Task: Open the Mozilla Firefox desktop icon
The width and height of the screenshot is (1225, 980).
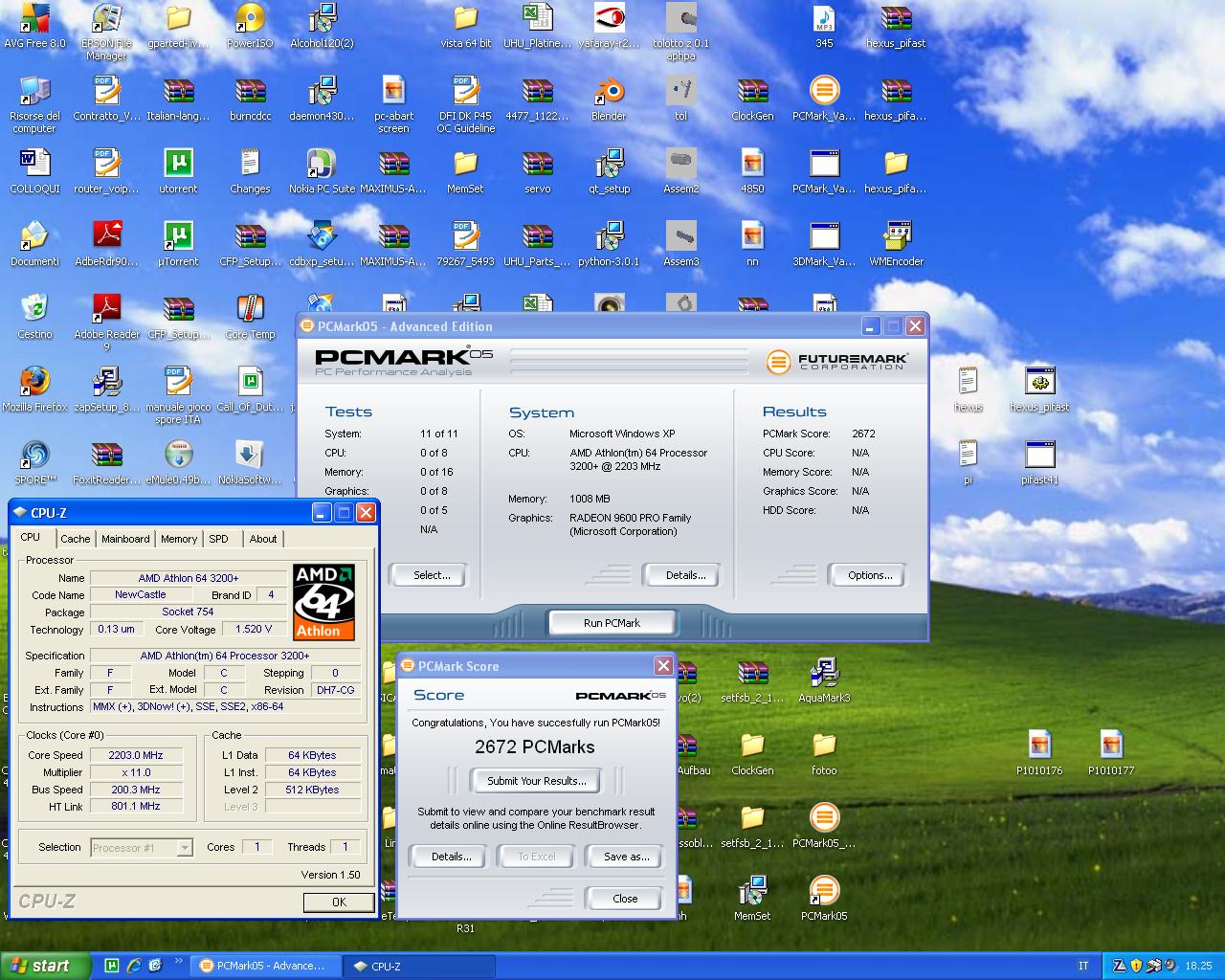Action: [34, 390]
